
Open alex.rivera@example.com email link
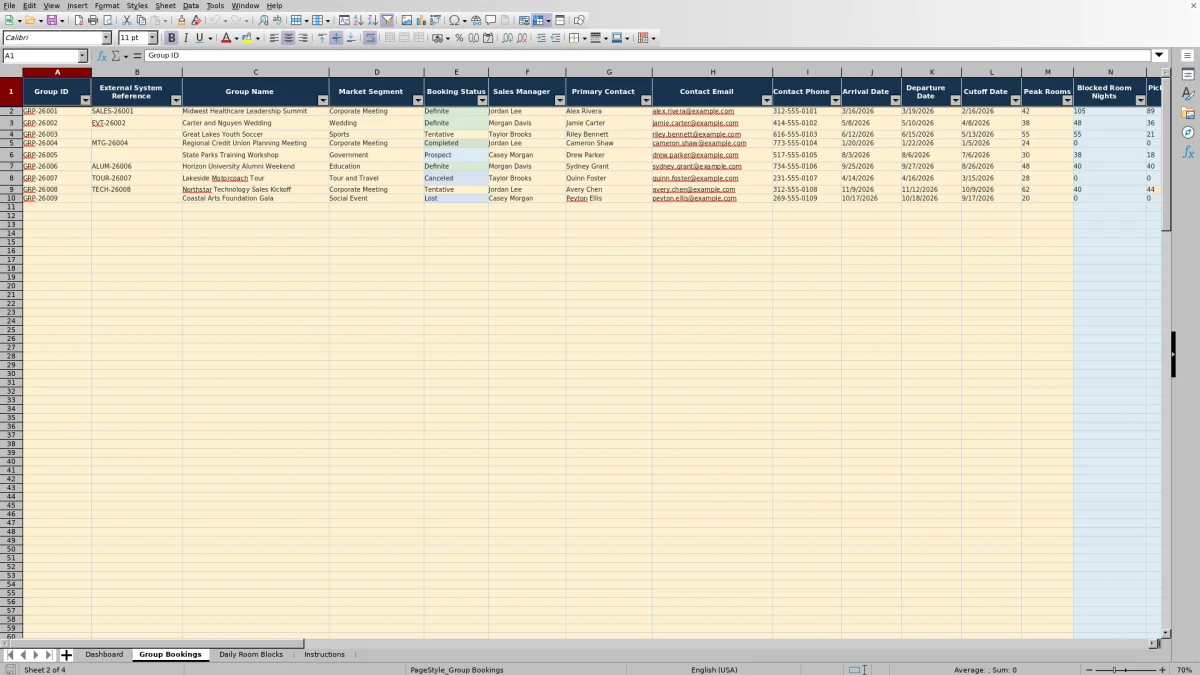coord(693,112)
